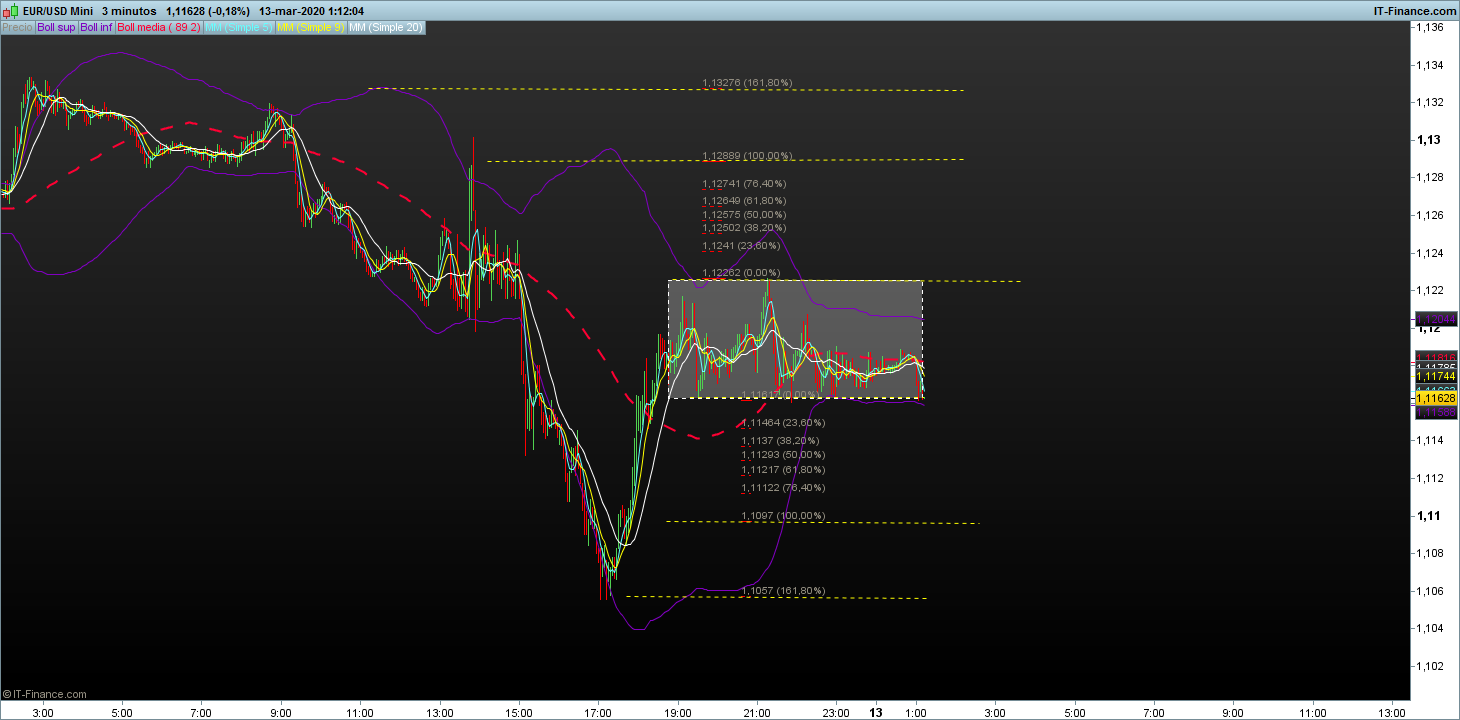The image size is (1460, 720).
Task: Click the 13 date marker on time axis
Action: click(876, 712)
